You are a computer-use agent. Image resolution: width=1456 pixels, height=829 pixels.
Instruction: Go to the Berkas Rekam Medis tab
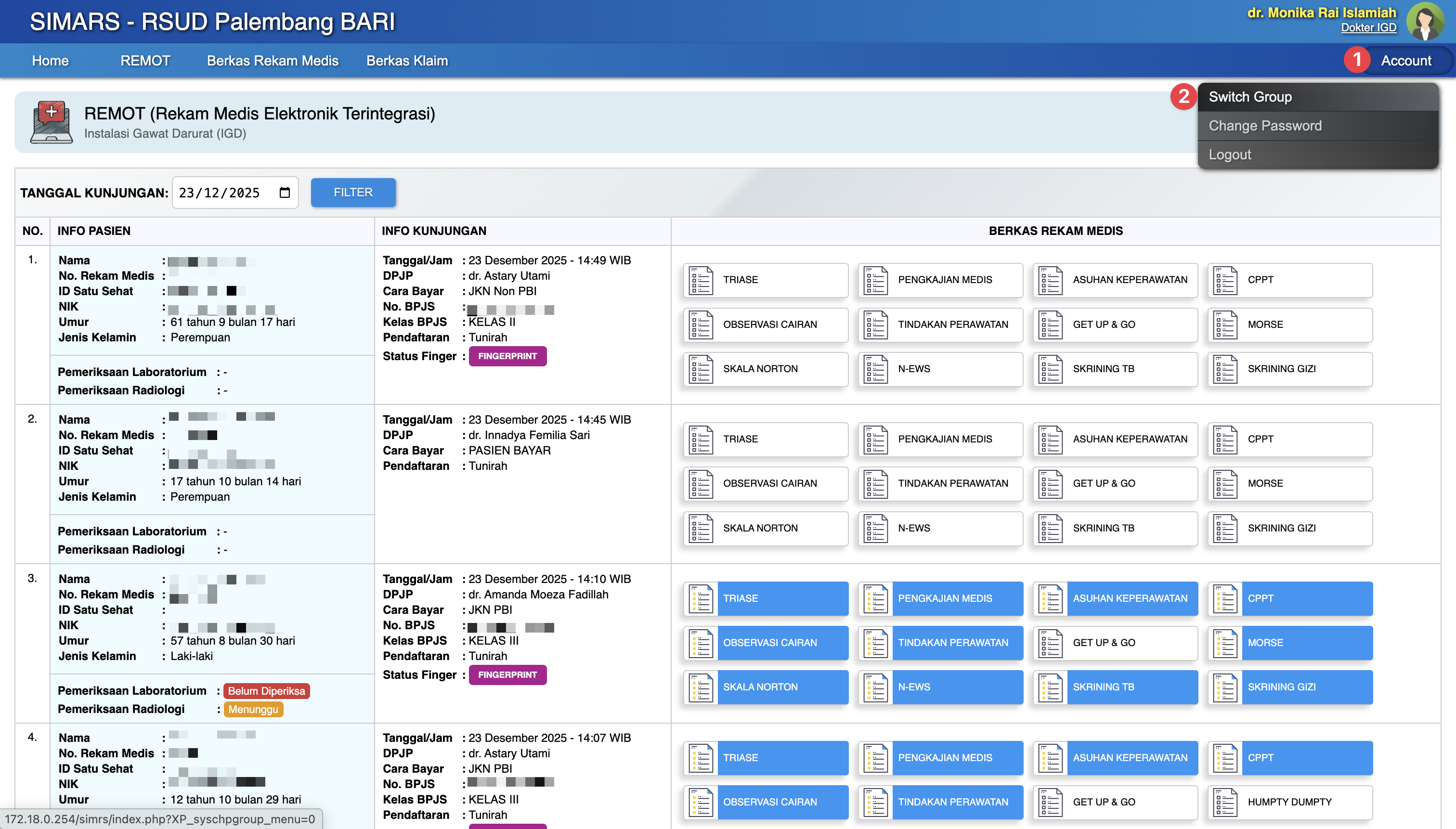coord(272,60)
